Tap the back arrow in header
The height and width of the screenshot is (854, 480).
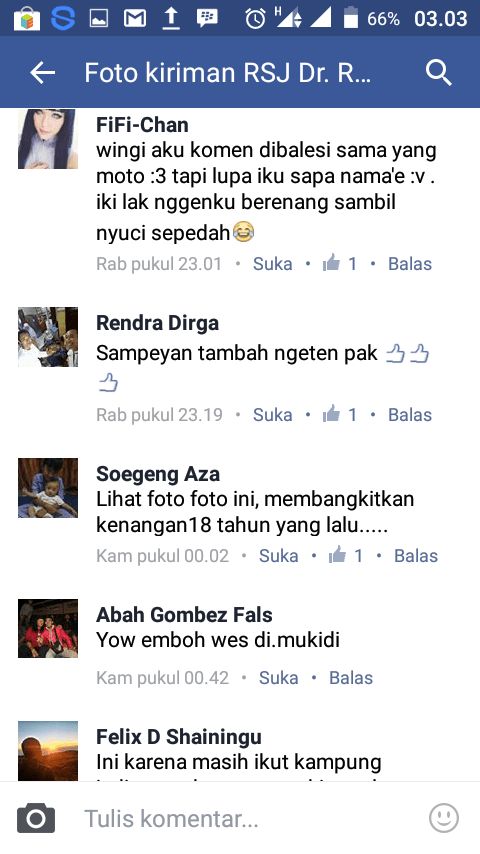tap(42, 72)
